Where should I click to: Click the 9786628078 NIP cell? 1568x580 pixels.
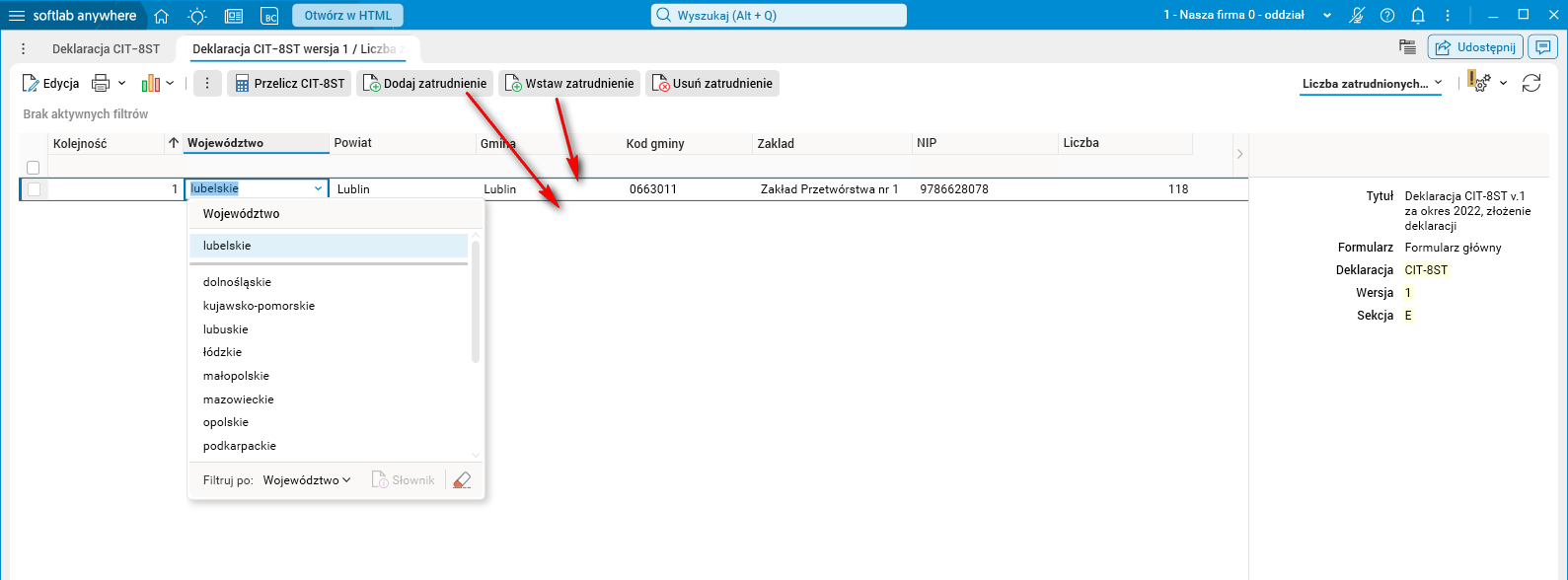(x=986, y=189)
